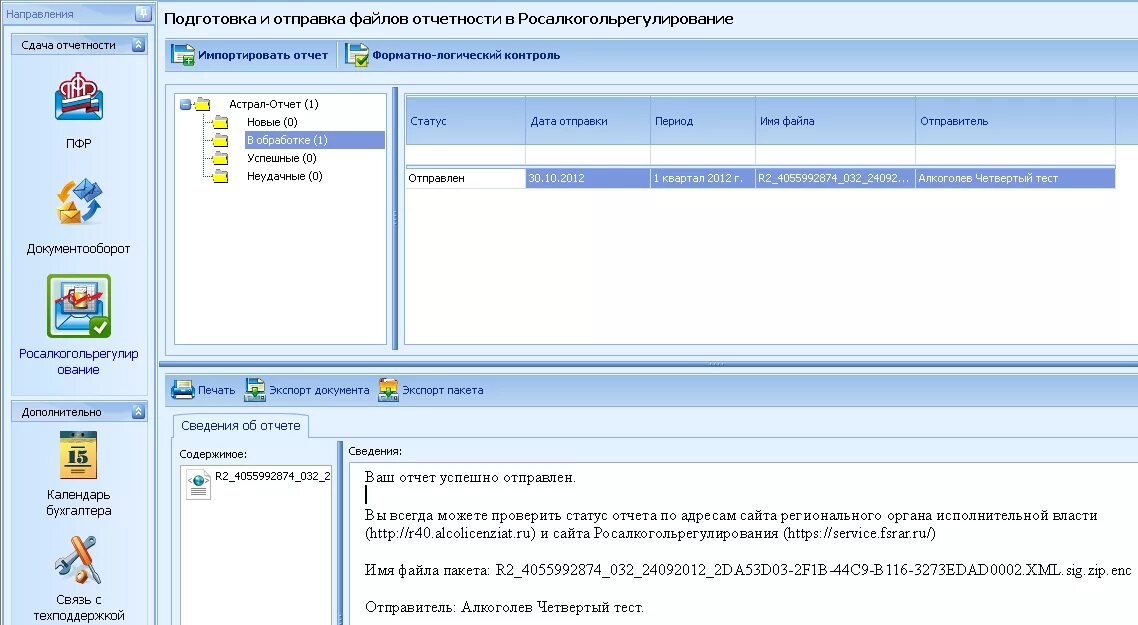
Task: Click the Успешные folder icon
Action: (220, 158)
